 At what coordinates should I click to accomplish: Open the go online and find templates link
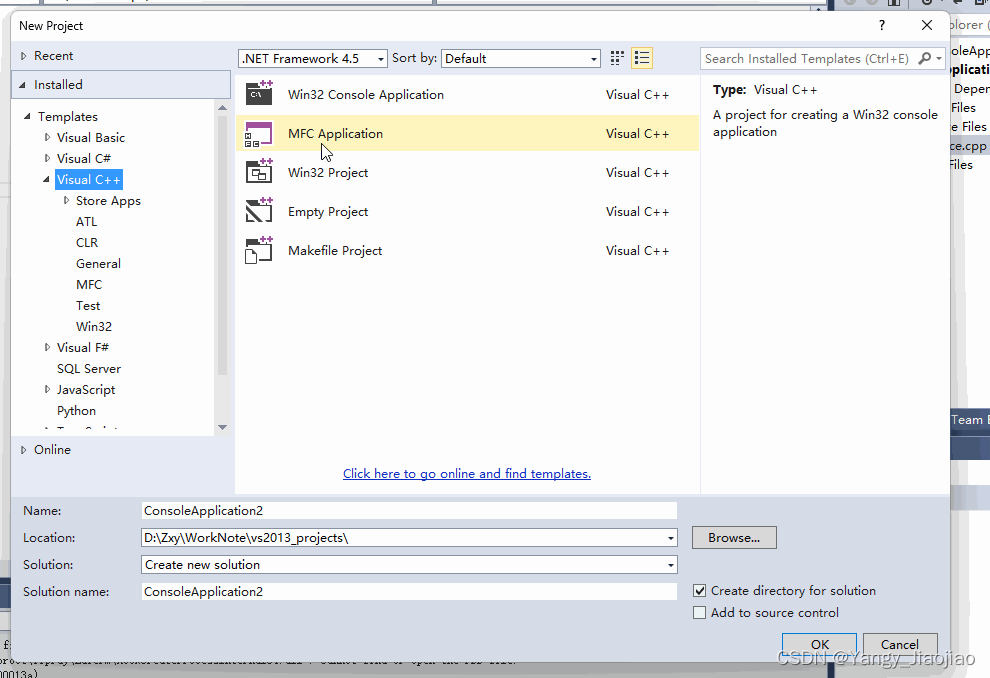467,473
